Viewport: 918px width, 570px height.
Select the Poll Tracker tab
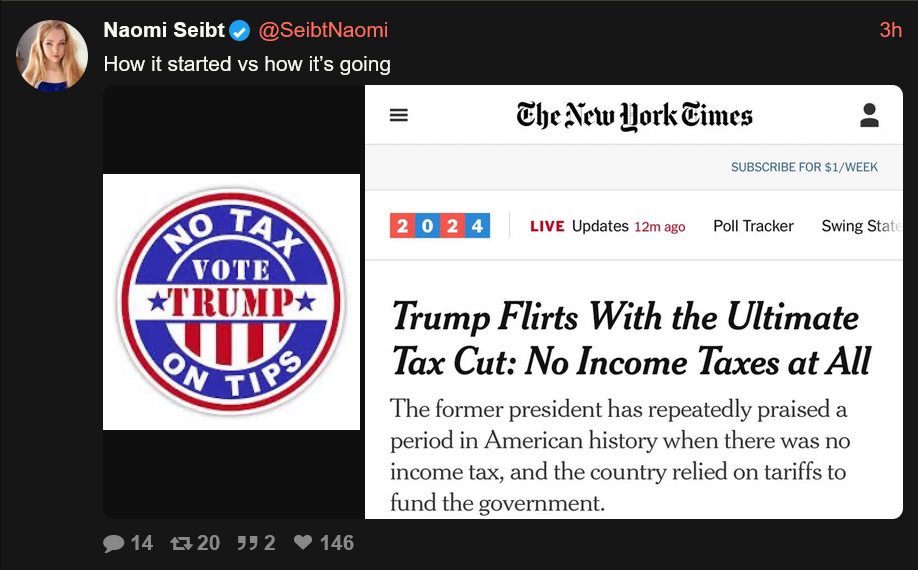(x=753, y=226)
